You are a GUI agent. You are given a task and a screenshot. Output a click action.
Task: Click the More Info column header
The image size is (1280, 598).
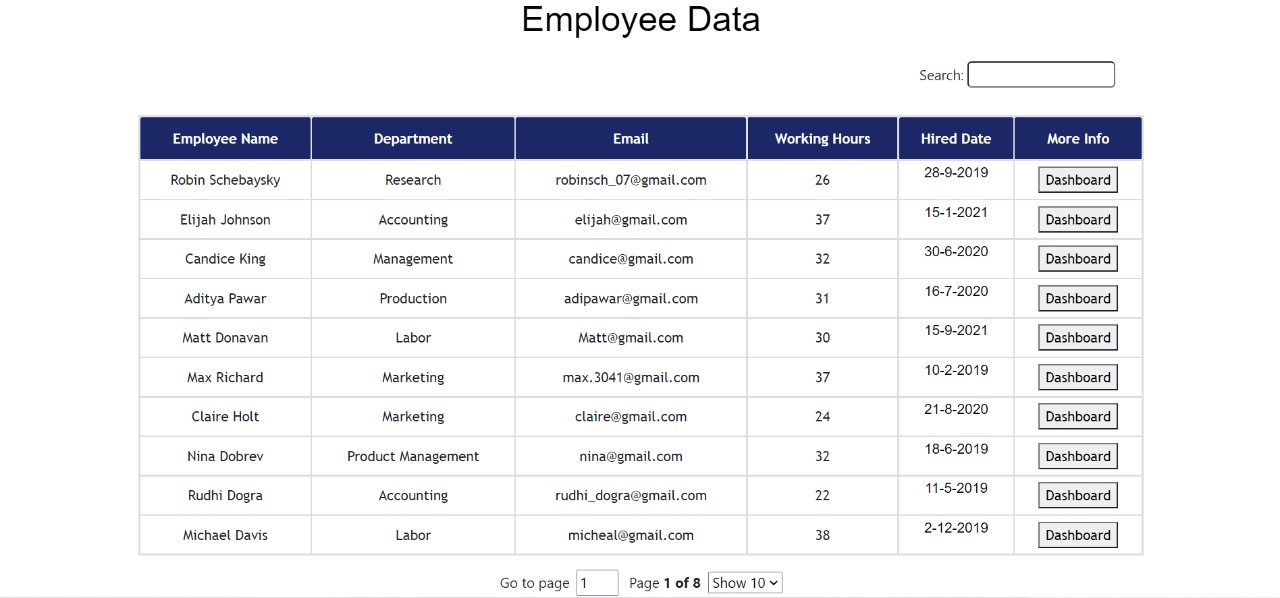click(x=1077, y=138)
